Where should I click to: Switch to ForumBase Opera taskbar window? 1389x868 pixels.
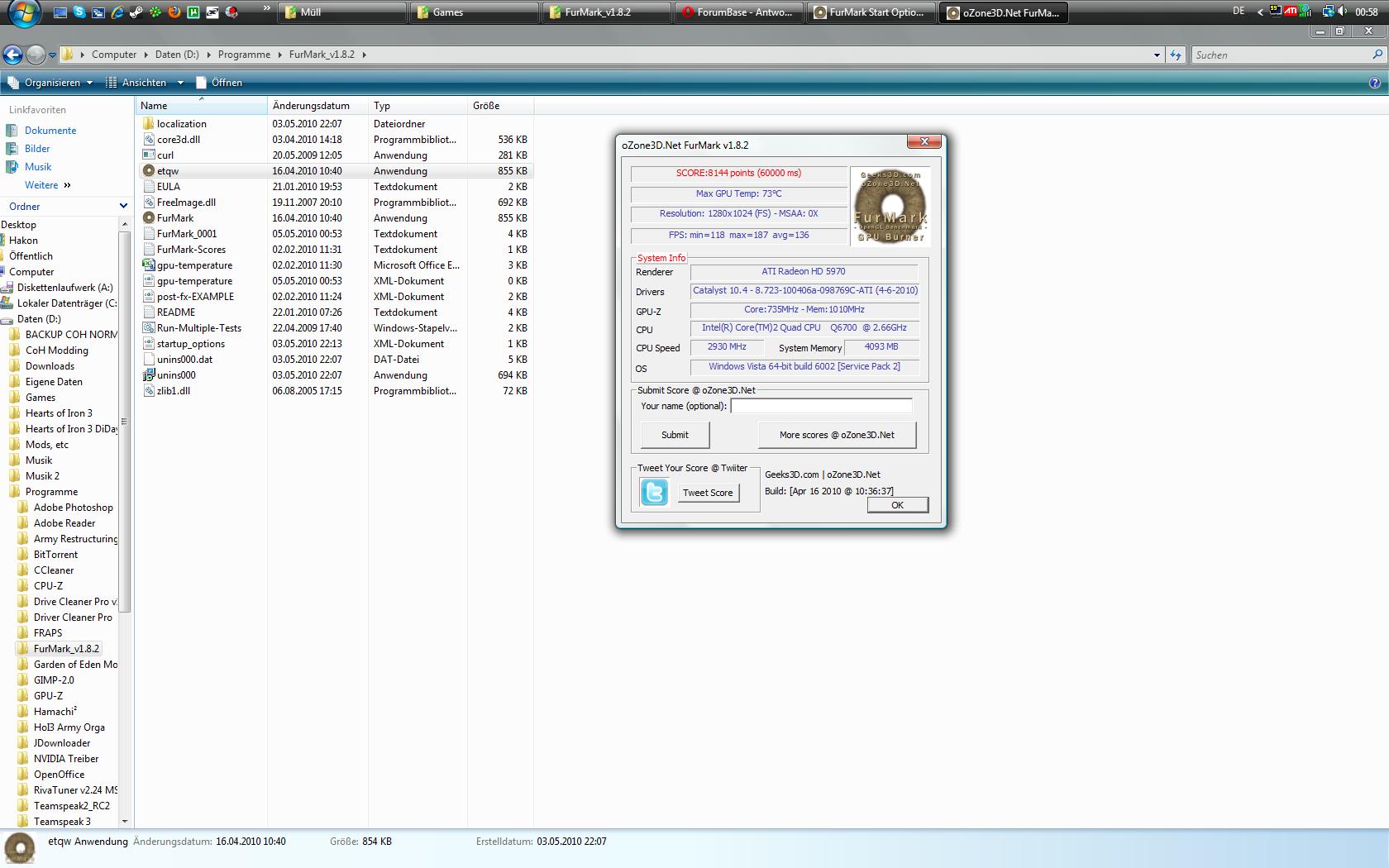coord(739,12)
